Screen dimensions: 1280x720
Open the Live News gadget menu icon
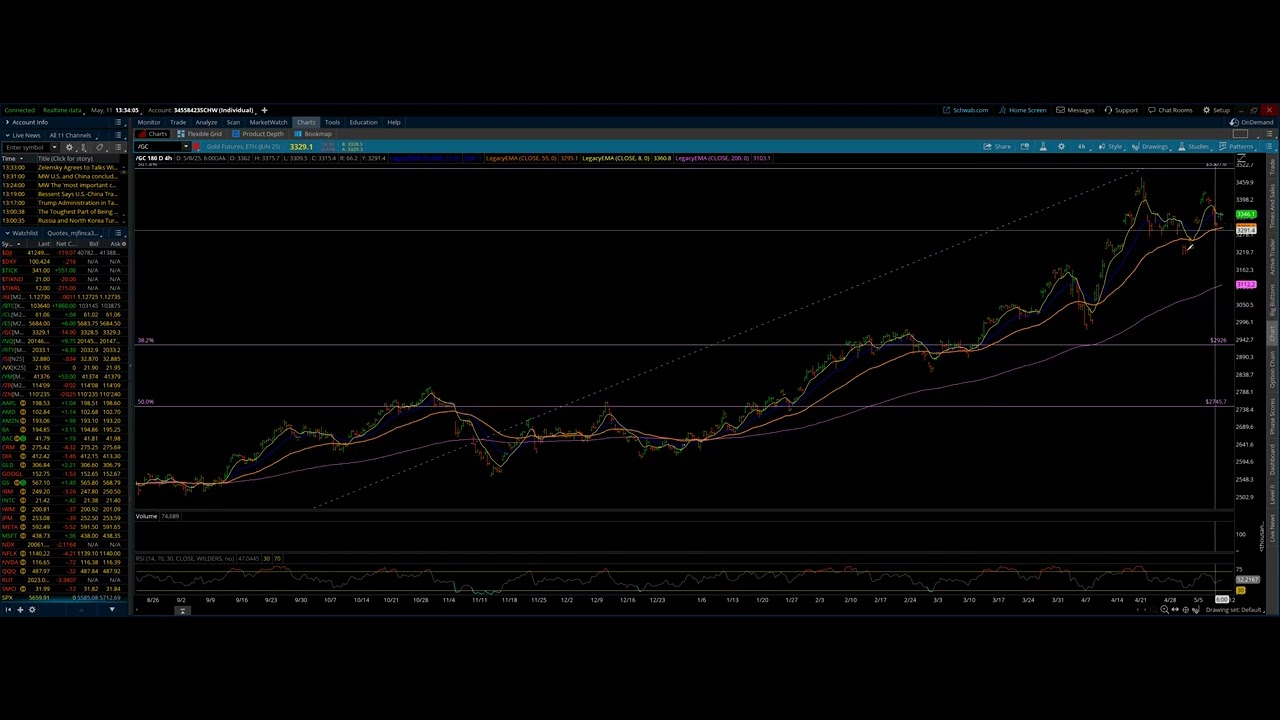pyautogui.click(x=118, y=135)
